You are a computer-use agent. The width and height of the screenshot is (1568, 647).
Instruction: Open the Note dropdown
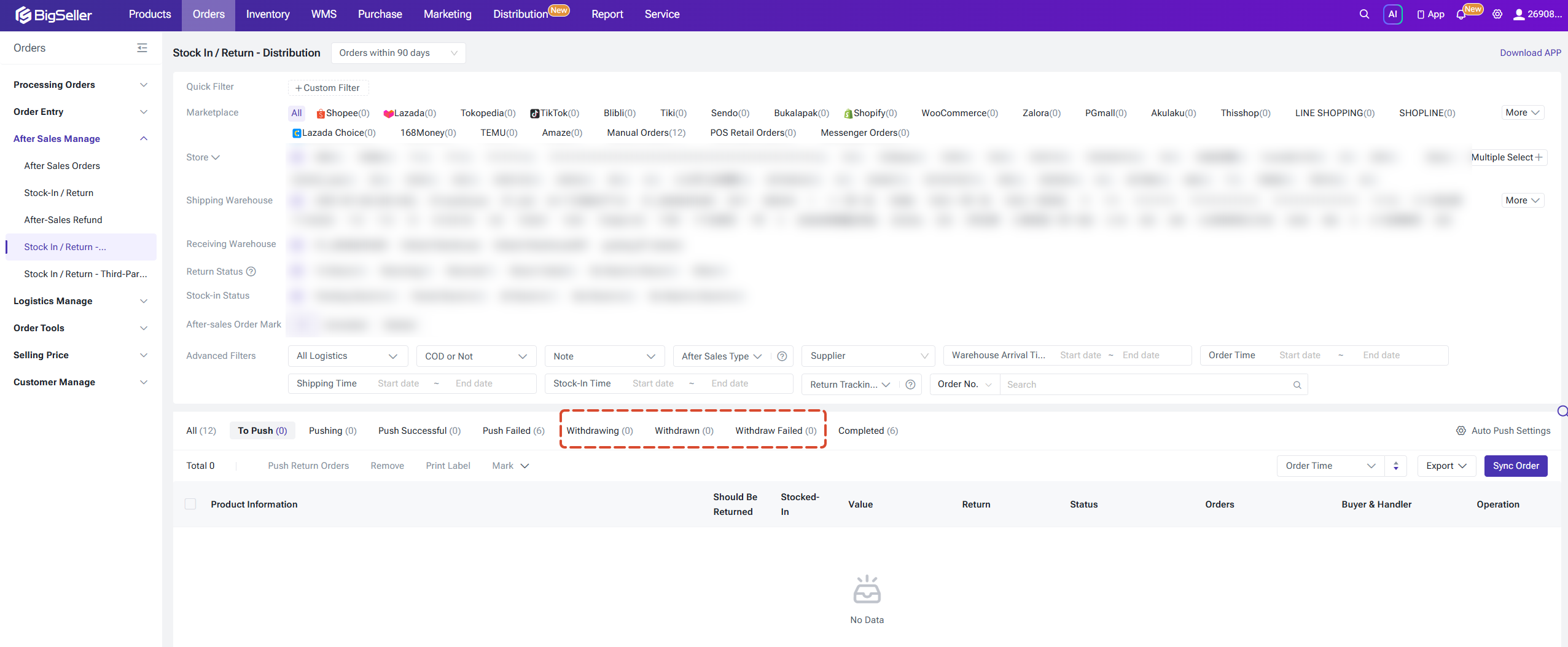click(604, 356)
